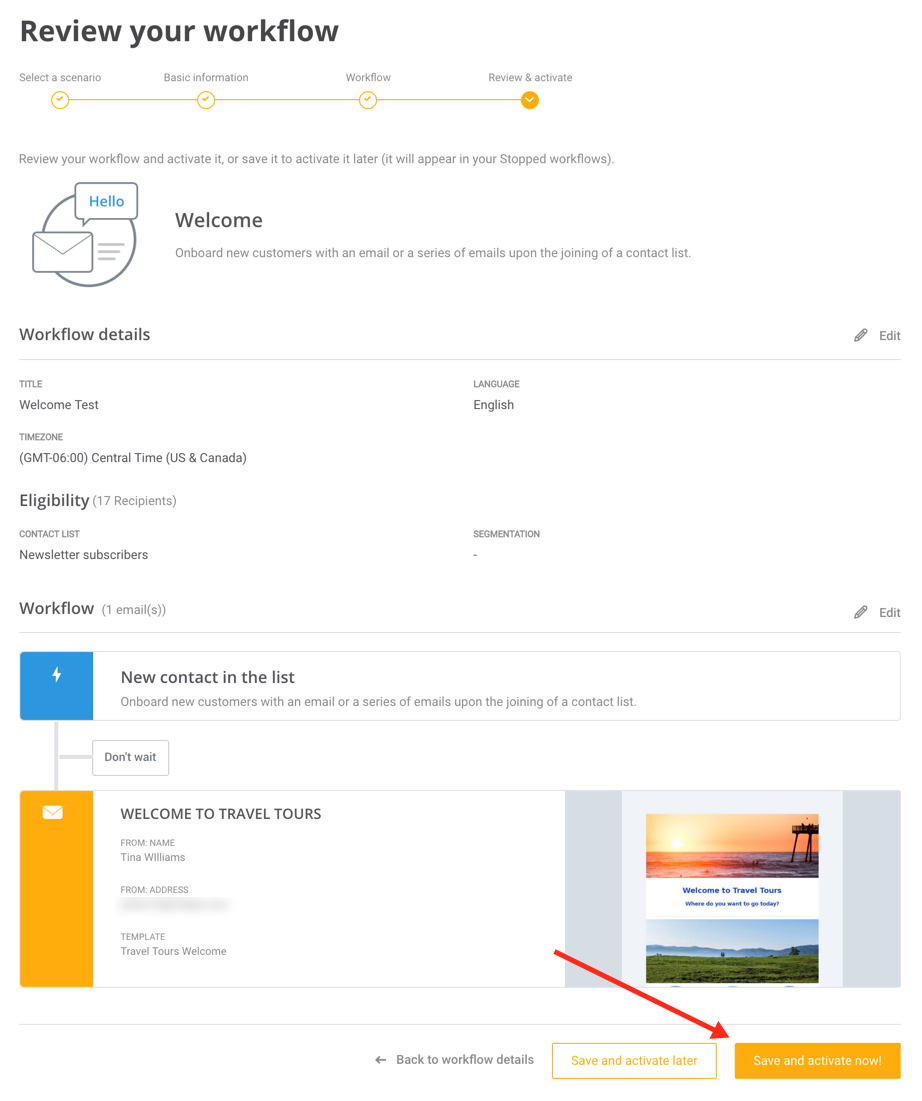Click the Workflow step circle

point(368,100)
